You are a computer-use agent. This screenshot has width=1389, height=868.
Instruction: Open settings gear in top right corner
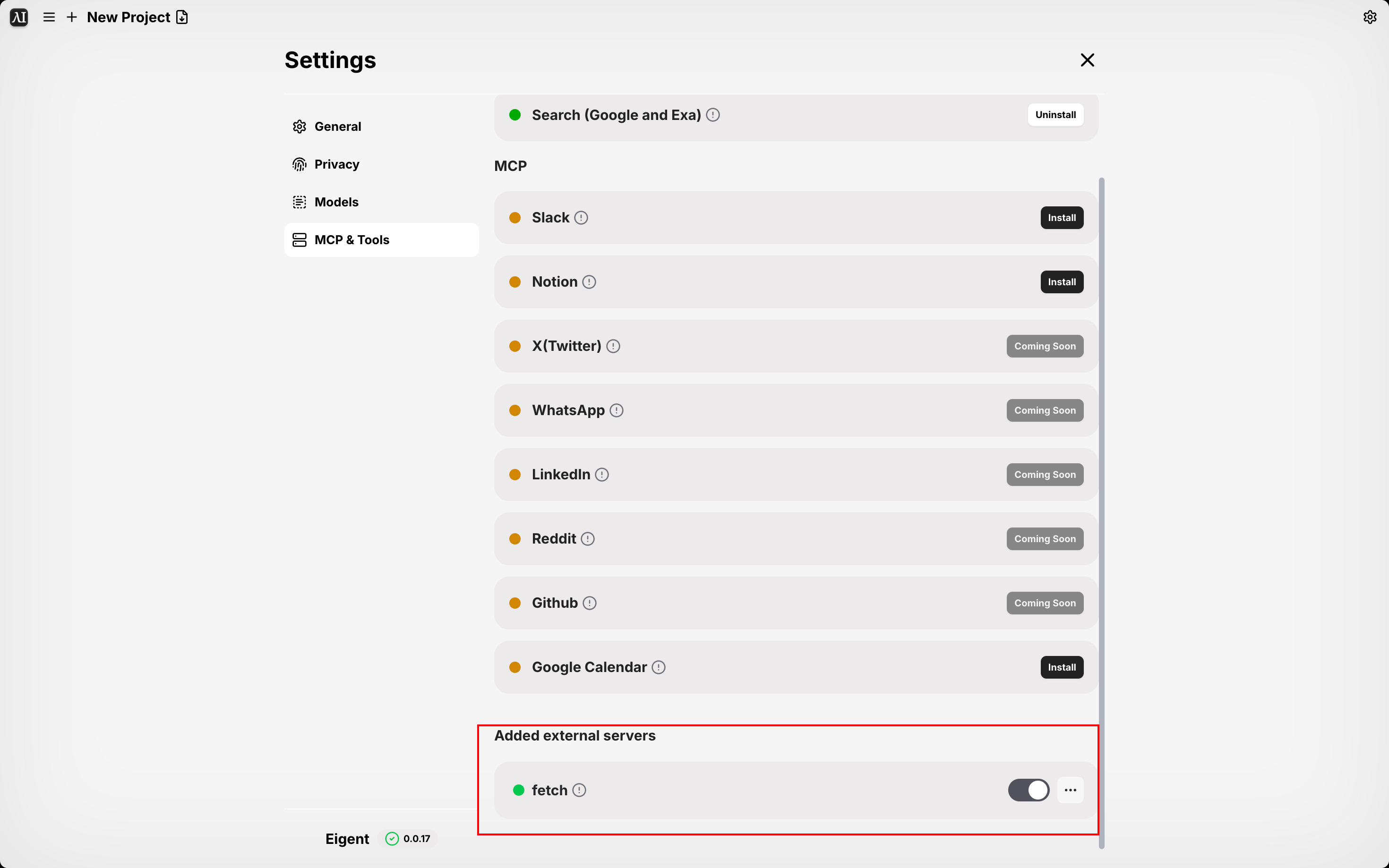1370,17
